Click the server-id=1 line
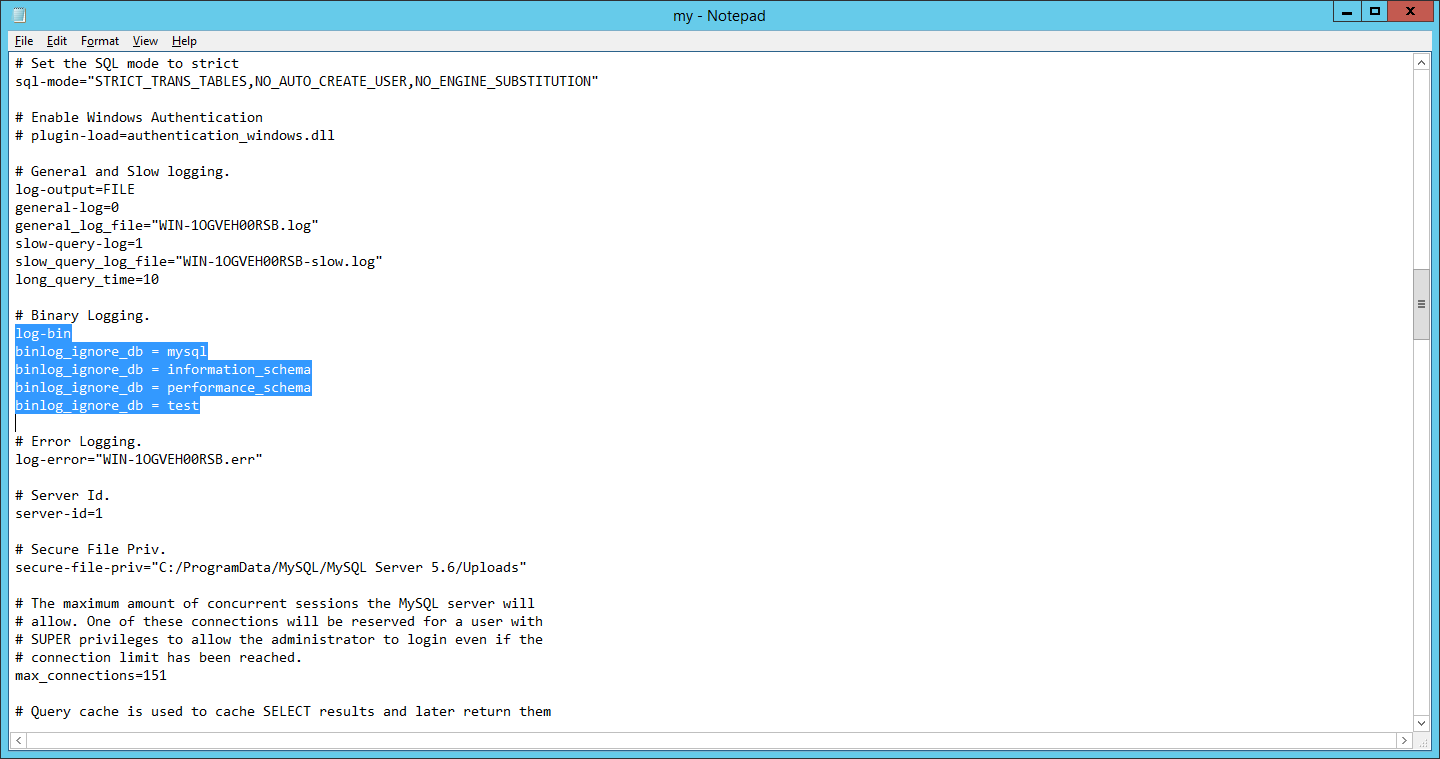Viewport: 1440px width, 759px height. click(59, 513)
